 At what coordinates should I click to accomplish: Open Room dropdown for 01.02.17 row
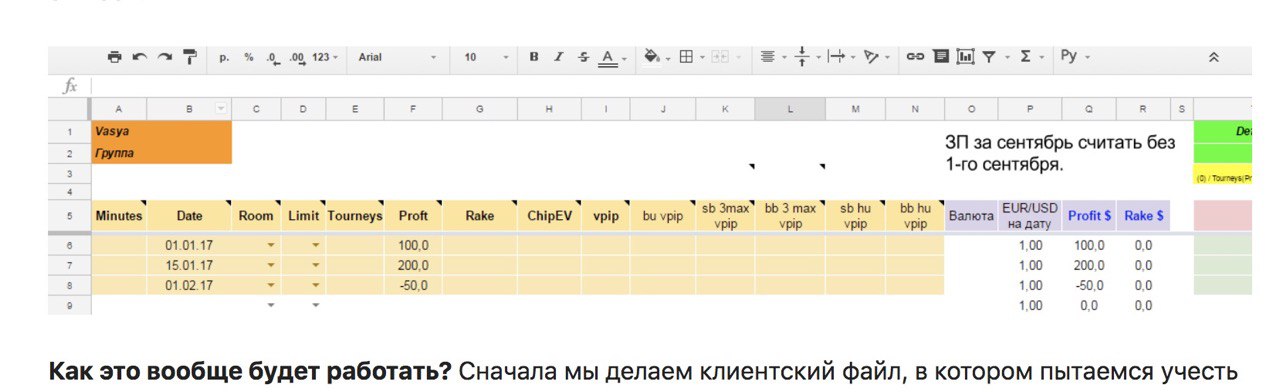(270, 285)
